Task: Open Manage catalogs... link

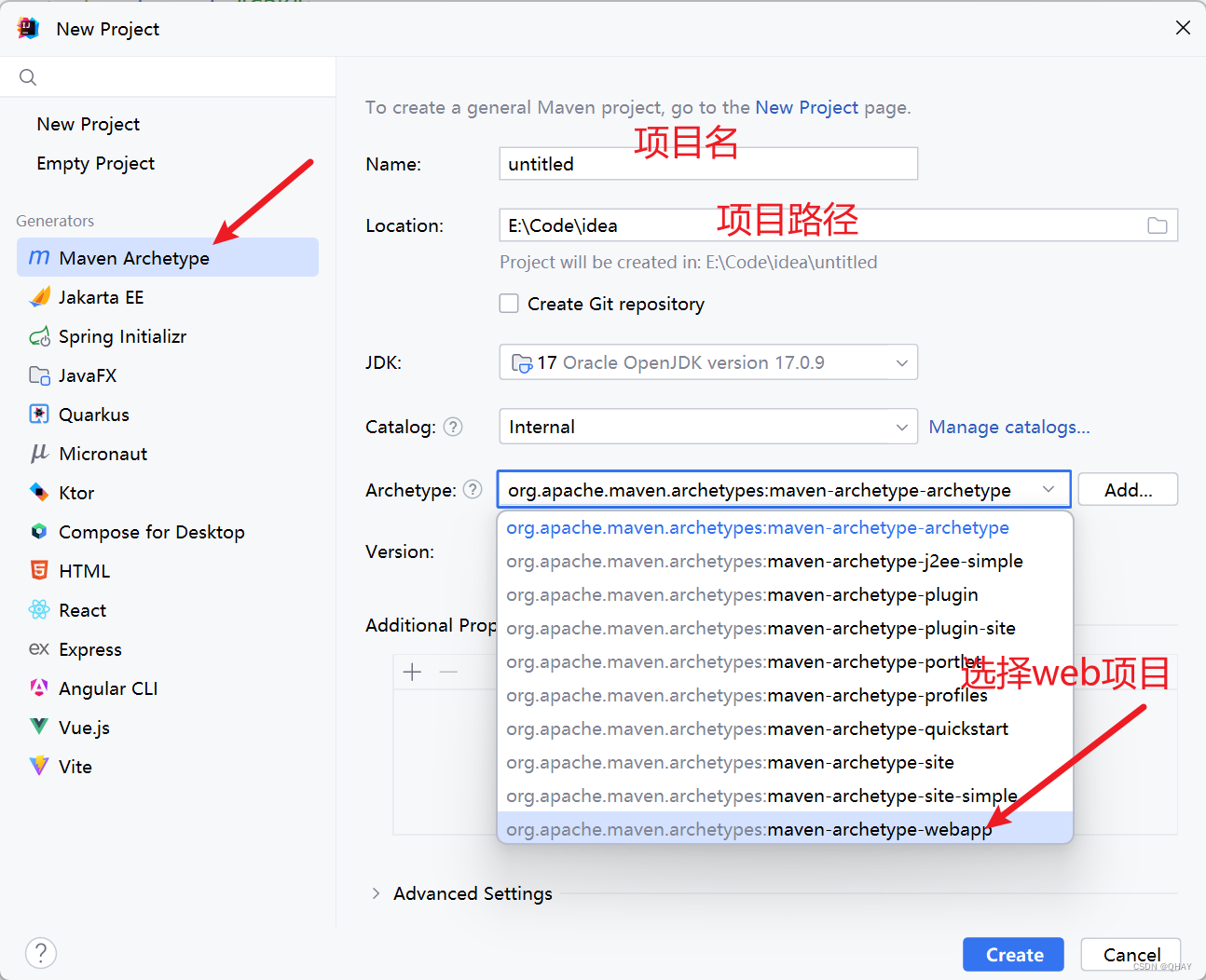Action: [x=1009, y=427]
